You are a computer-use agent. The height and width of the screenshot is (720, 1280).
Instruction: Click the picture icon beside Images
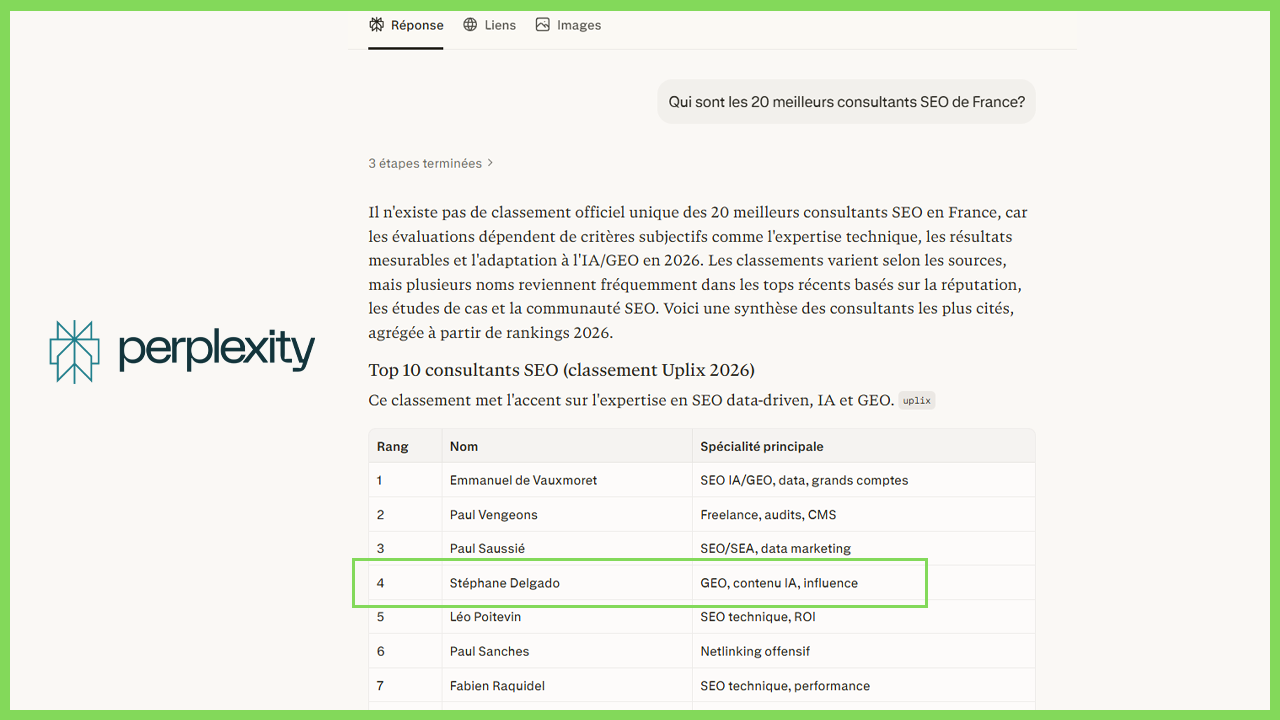pos(542,25)
